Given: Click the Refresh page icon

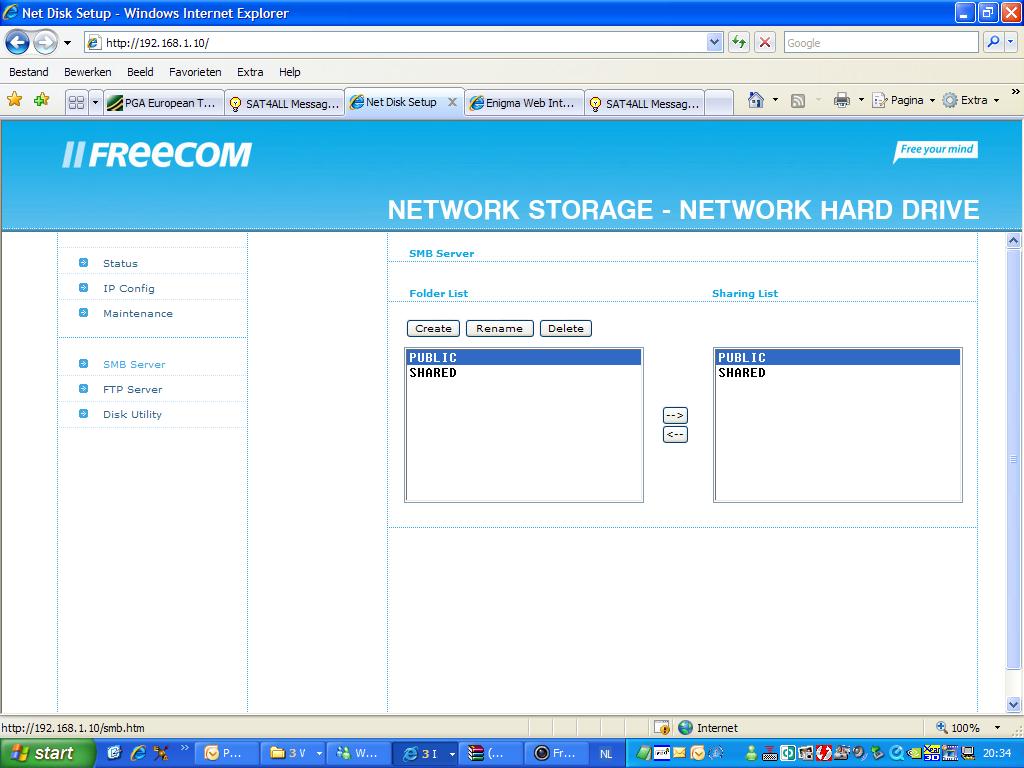Looking at the screenshot, I should [739, 43].
